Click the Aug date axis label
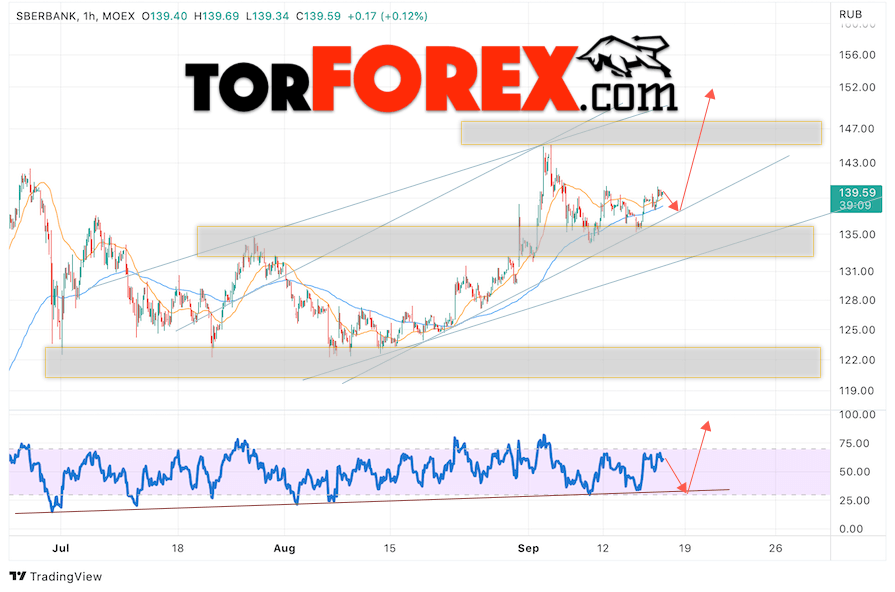The width and height of the screenshot is (895, 592). pyautogui.click(x=284, y=548)
